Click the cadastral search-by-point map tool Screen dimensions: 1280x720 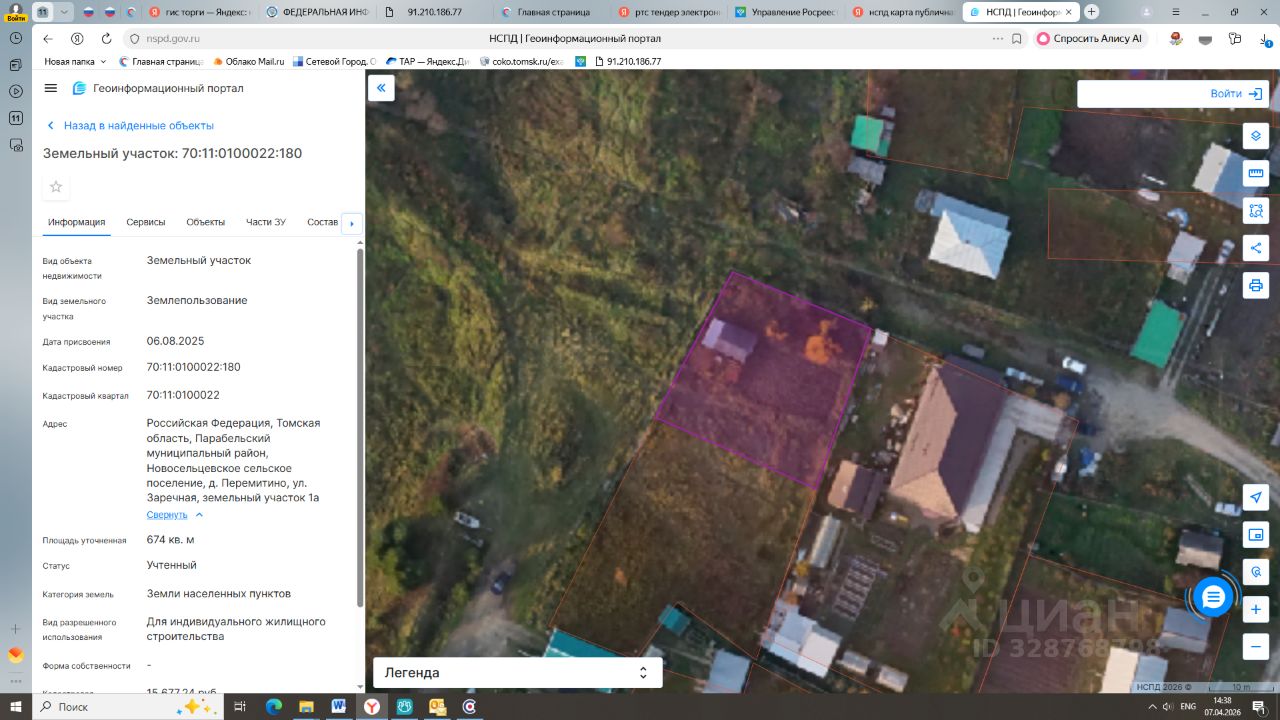(1256, 572)
